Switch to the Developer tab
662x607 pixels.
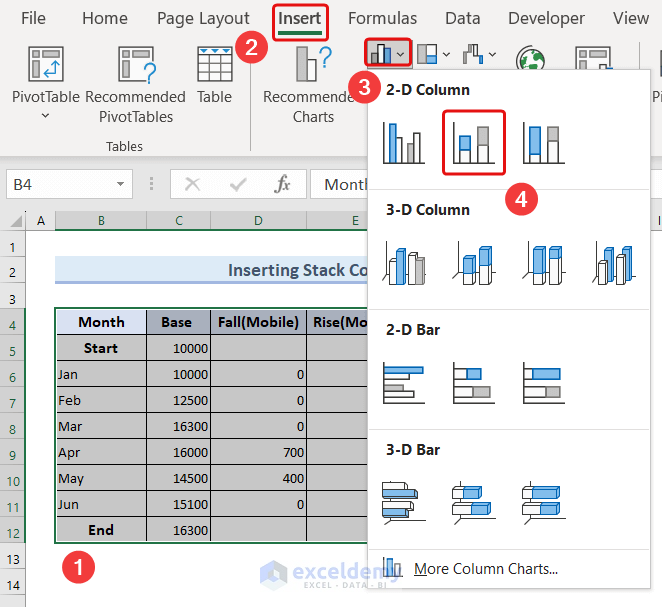tap(546, 19)
